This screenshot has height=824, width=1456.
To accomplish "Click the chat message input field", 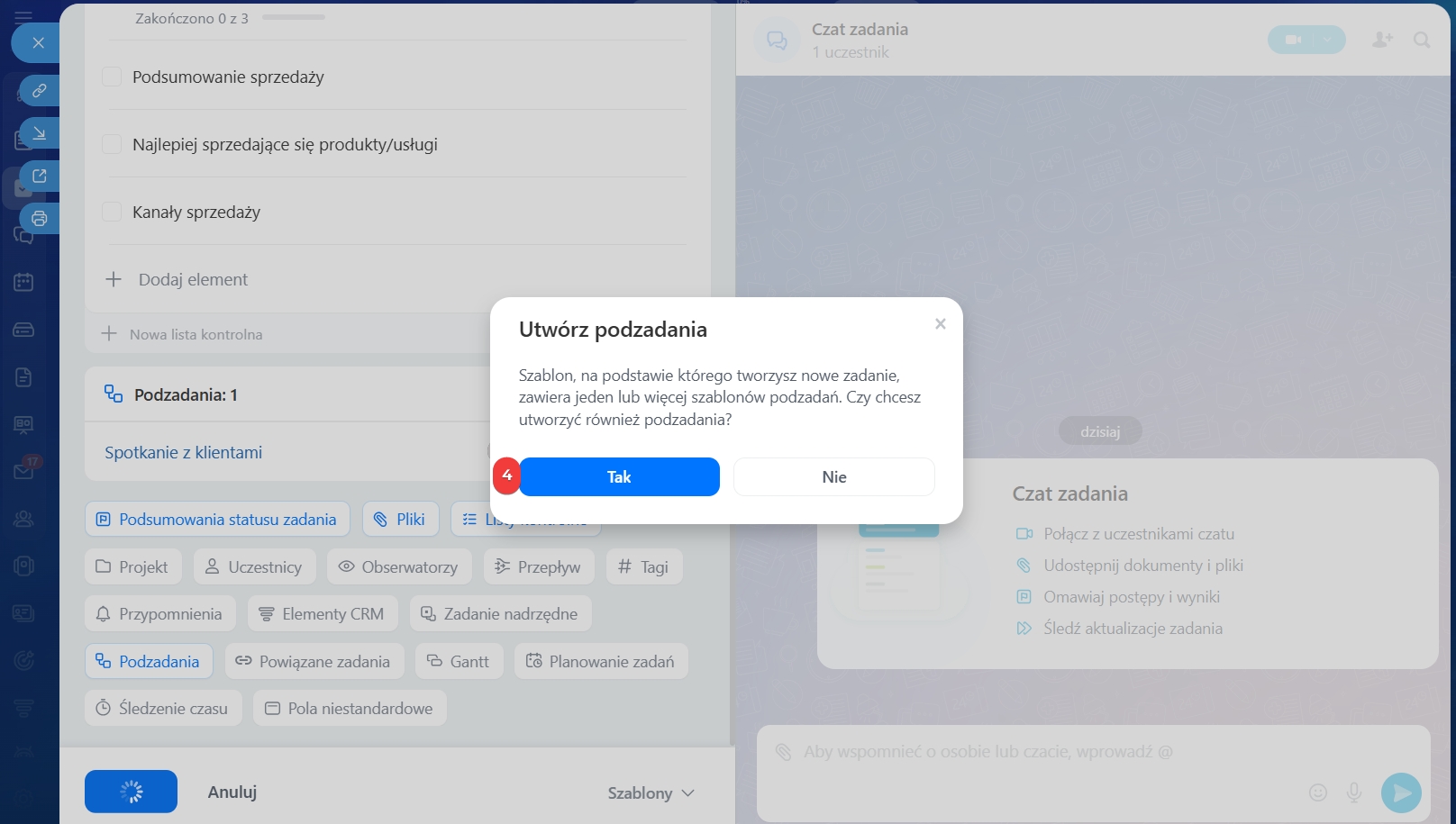I will click(x=1036, y=752).
